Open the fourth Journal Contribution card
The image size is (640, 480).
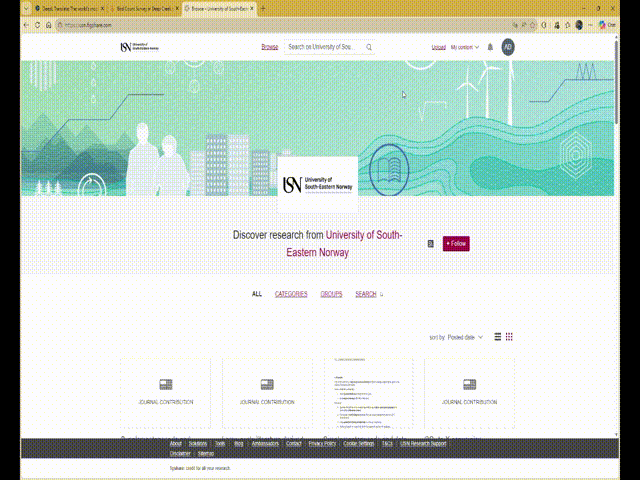click(469, 393)
